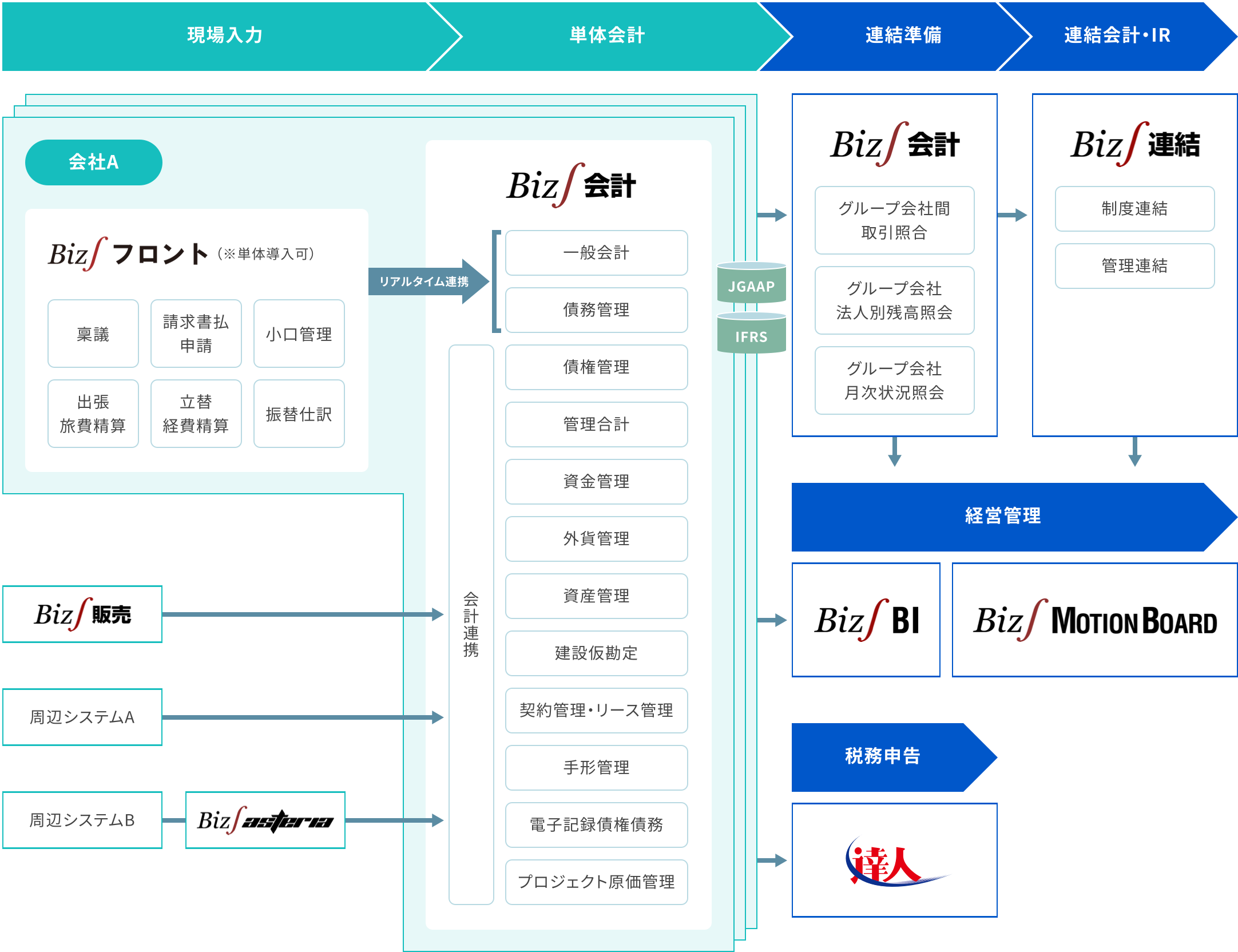The height and width of the screenshot is (952, 1238).
Task: Open the 出張旅費精算 box
Action: click(x=93, y=414)
